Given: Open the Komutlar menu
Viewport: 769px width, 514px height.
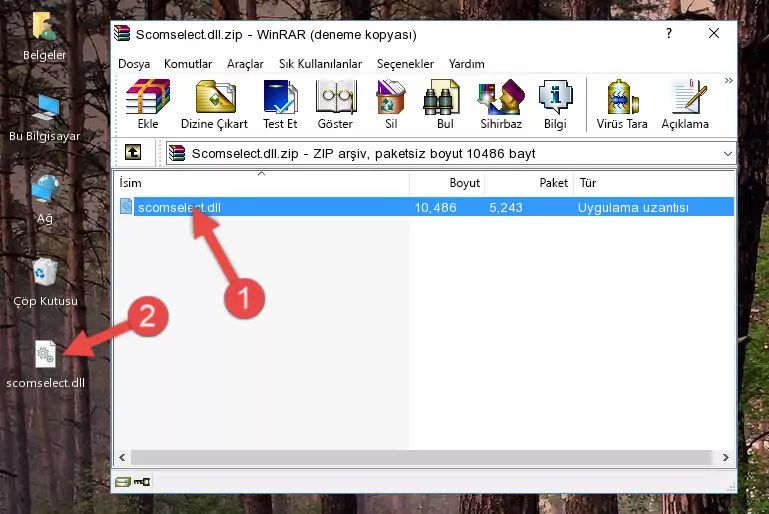Looking at the screenshot, I should point(188,64).
